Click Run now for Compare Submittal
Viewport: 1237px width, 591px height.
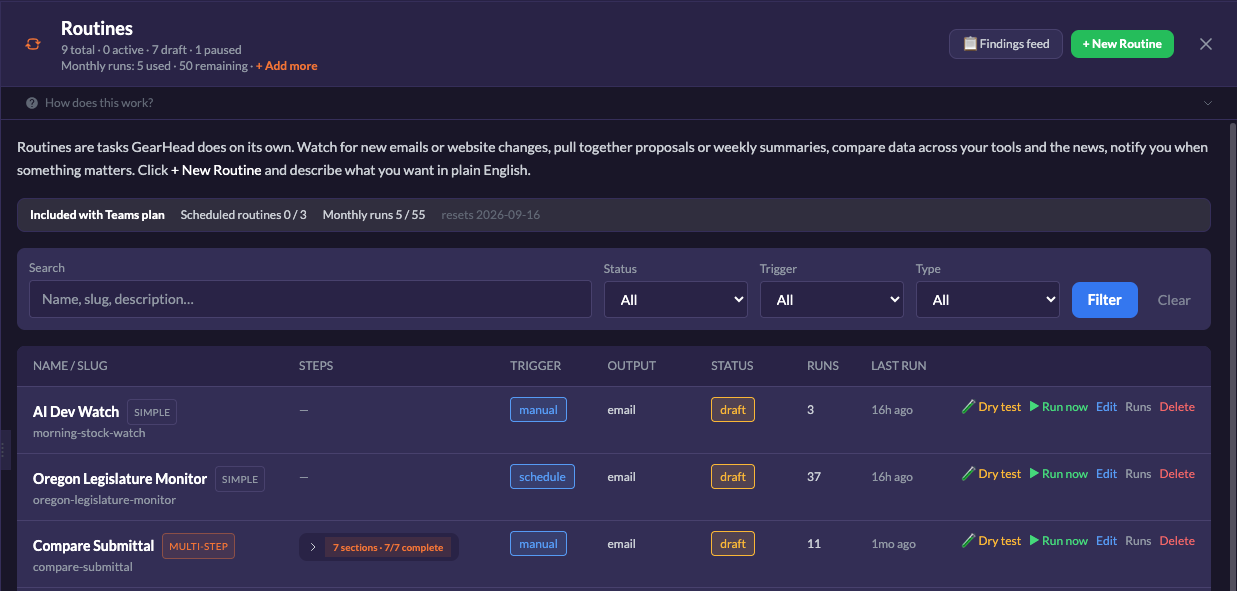1059,541
